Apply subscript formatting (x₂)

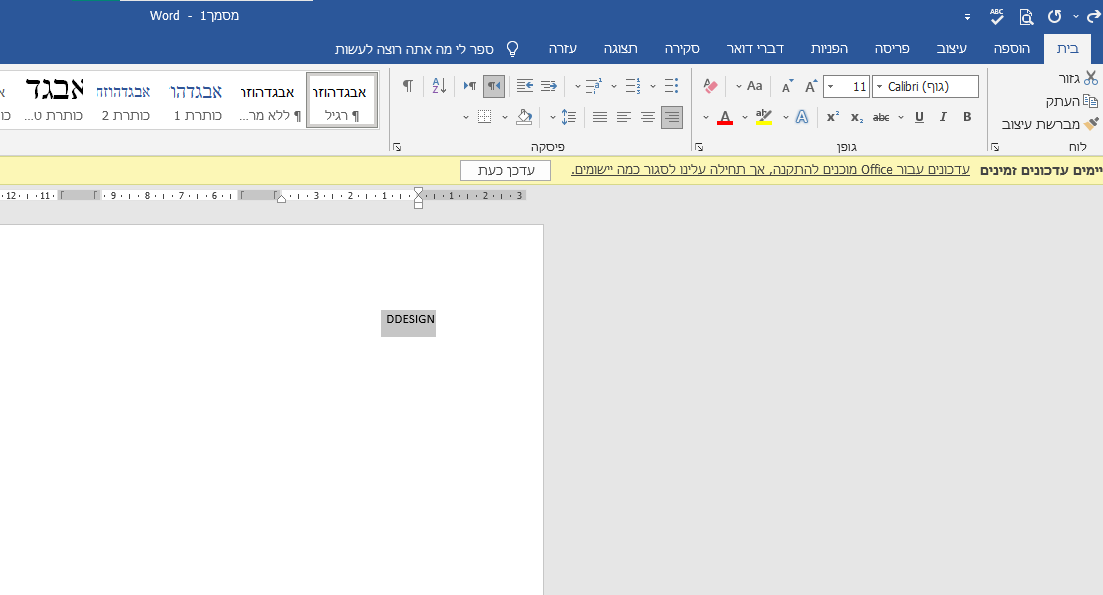pos(856,117)
